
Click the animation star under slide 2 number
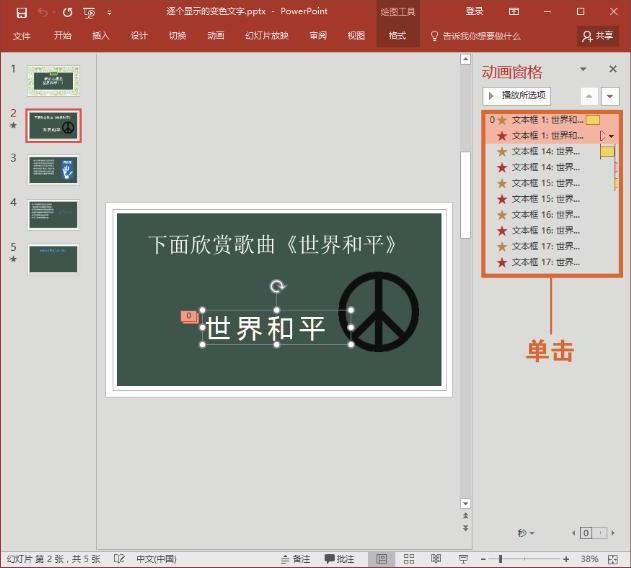[x=13, y=126]
